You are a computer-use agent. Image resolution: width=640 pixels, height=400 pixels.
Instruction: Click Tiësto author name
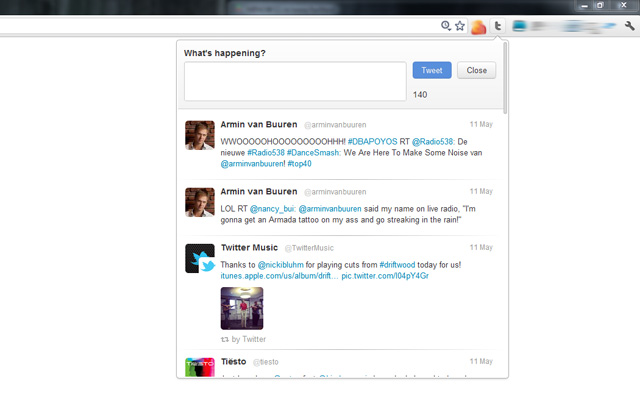pos(233,362)
